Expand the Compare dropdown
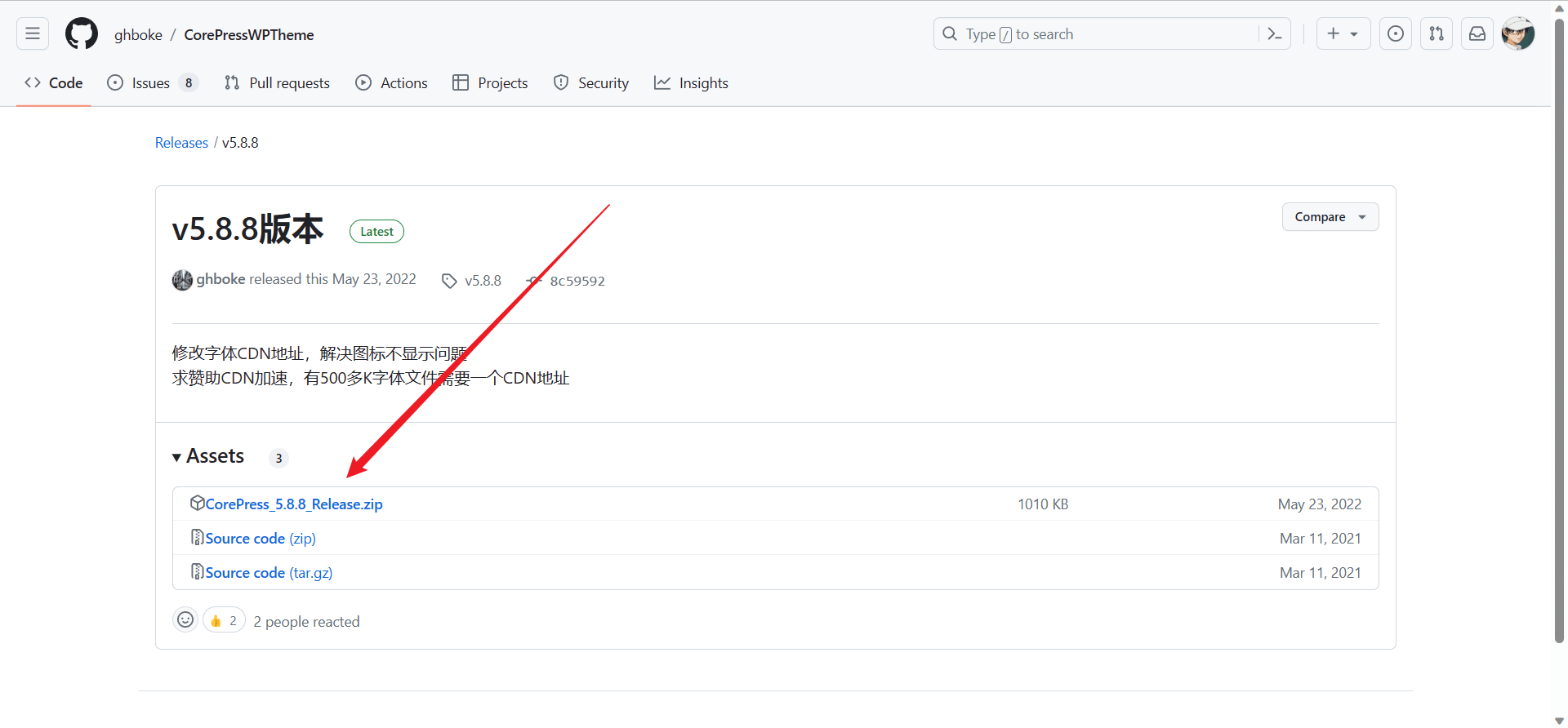This screenshot has width=1568, height=728. pos(1330,217)
